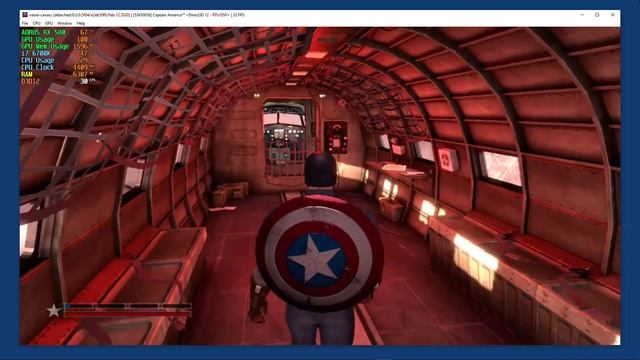640x360 pixels.
Task: Click the star icon beside the health bar
Action: pos(53,311)
